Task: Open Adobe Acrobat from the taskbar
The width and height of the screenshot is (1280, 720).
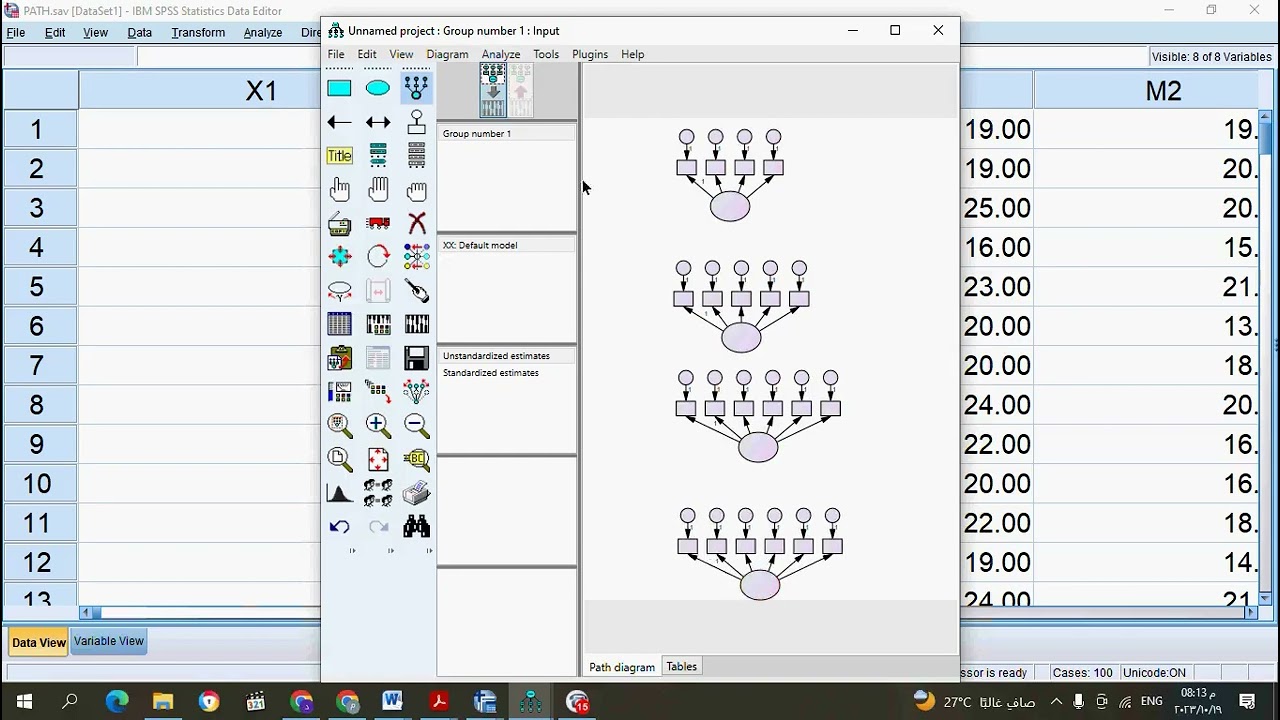Action: [438, 701]
